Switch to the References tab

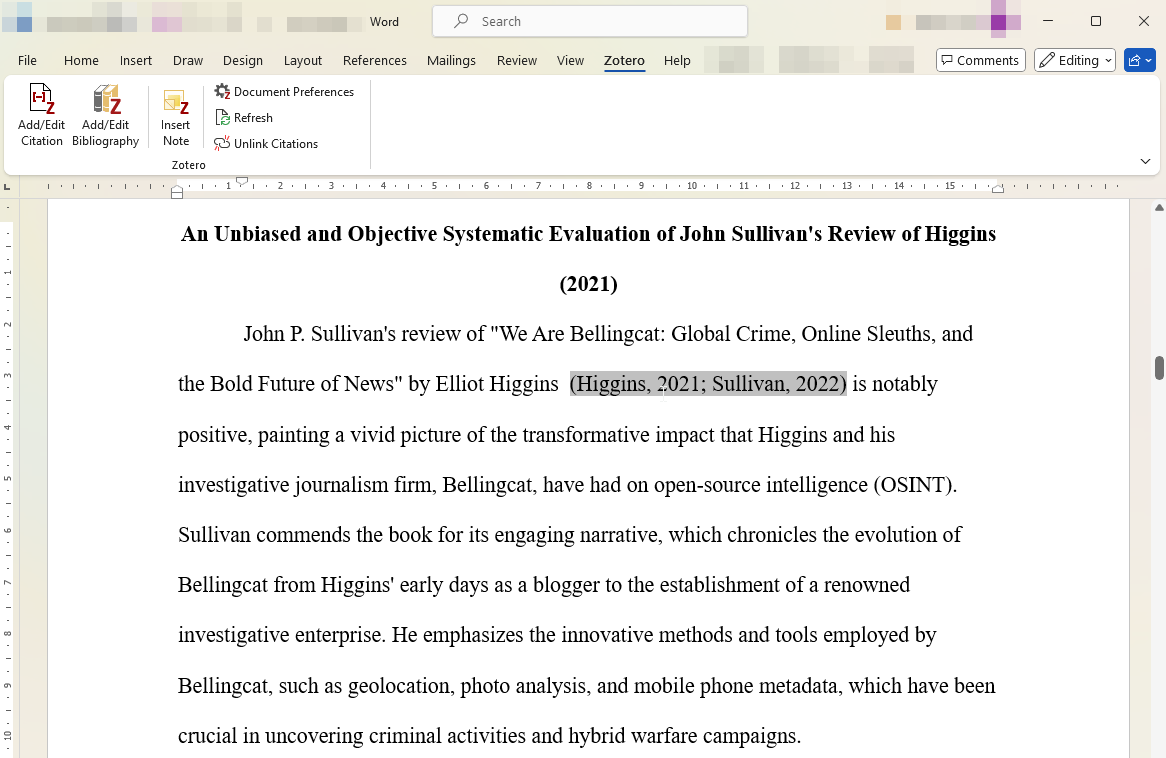pyautogui.click(x=375, y=60)
